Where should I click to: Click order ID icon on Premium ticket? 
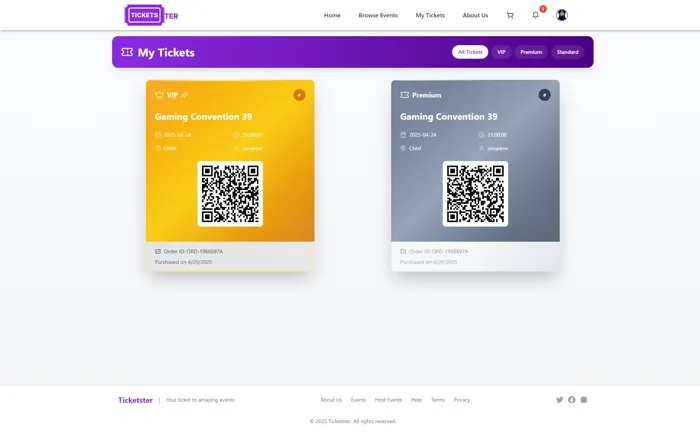click(x=403, y=251)
